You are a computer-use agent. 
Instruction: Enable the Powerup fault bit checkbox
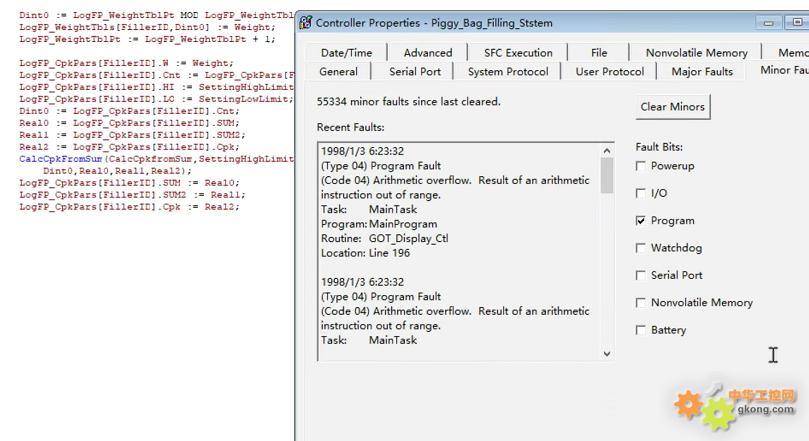641,166
